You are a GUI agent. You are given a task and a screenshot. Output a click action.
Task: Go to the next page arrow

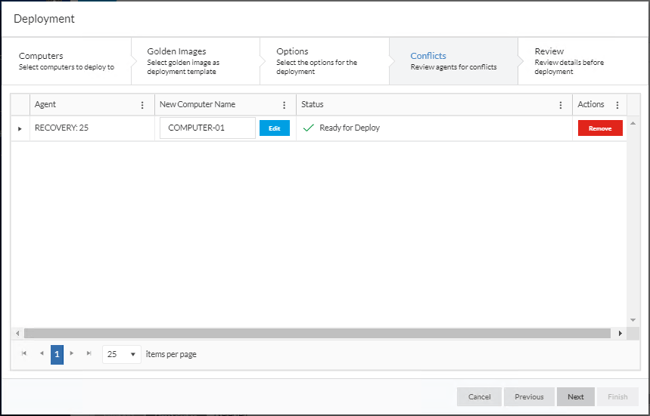point(72,354)
